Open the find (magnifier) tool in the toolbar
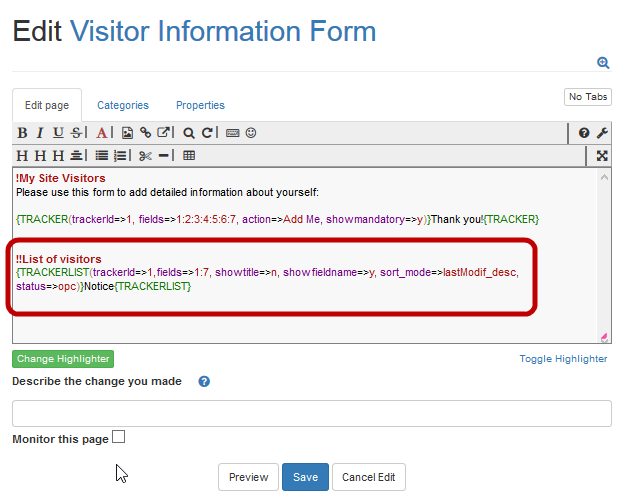The height and width of the screenshot is (503, 628). (189, 132)
